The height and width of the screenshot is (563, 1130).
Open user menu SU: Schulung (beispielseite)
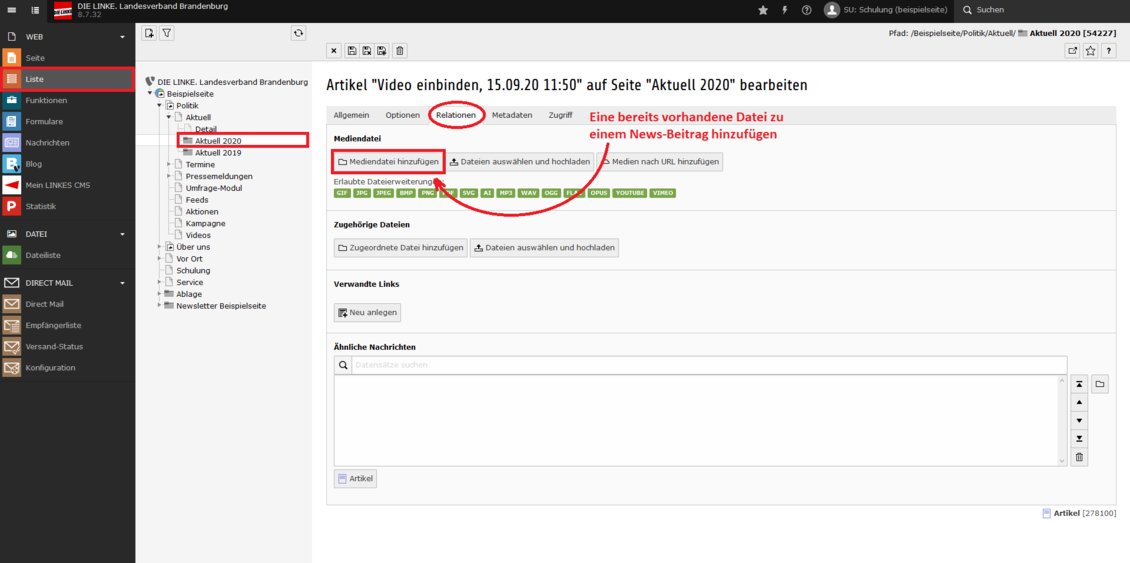pos(886,10)
